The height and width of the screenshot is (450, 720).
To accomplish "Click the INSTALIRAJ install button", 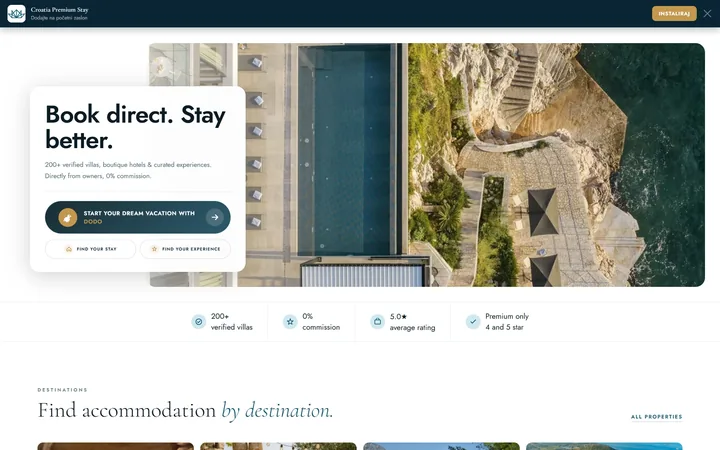I will (674, 13).
